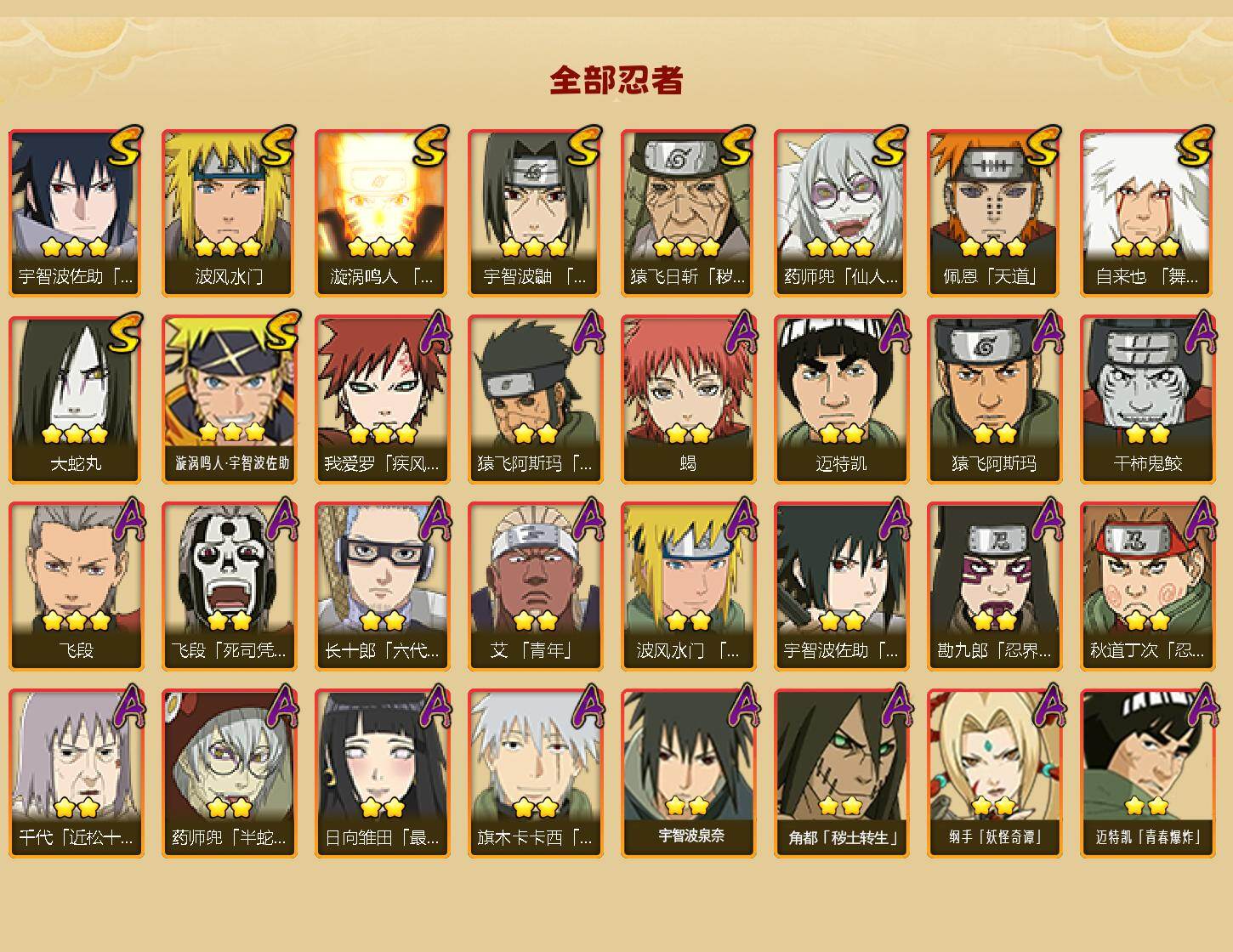Pick the 飞段 three-star ninja card
Viewport: 1233px width, 952px height.
click(76, 586)
